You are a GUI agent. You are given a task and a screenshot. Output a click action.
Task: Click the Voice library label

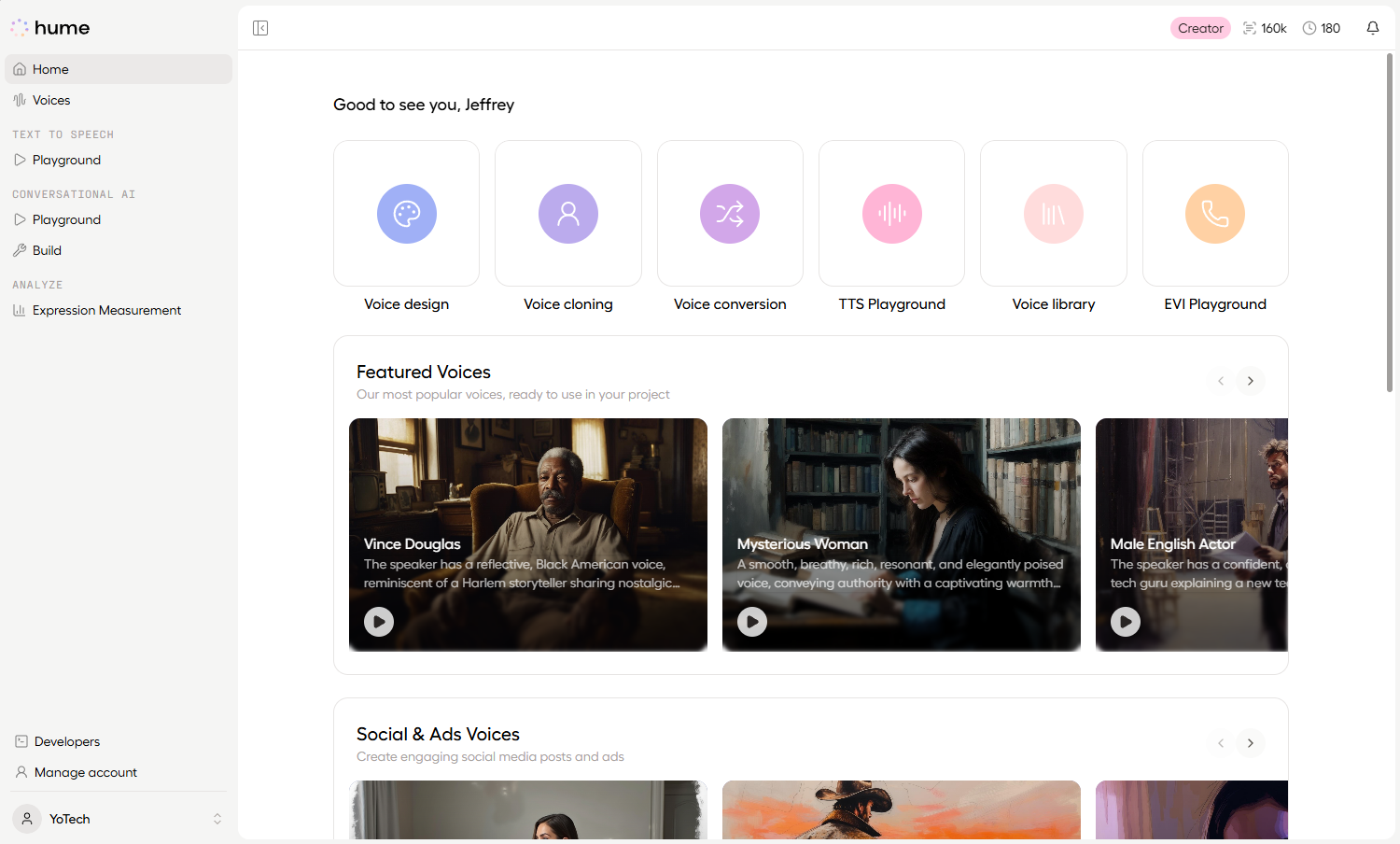point(1054,304)
